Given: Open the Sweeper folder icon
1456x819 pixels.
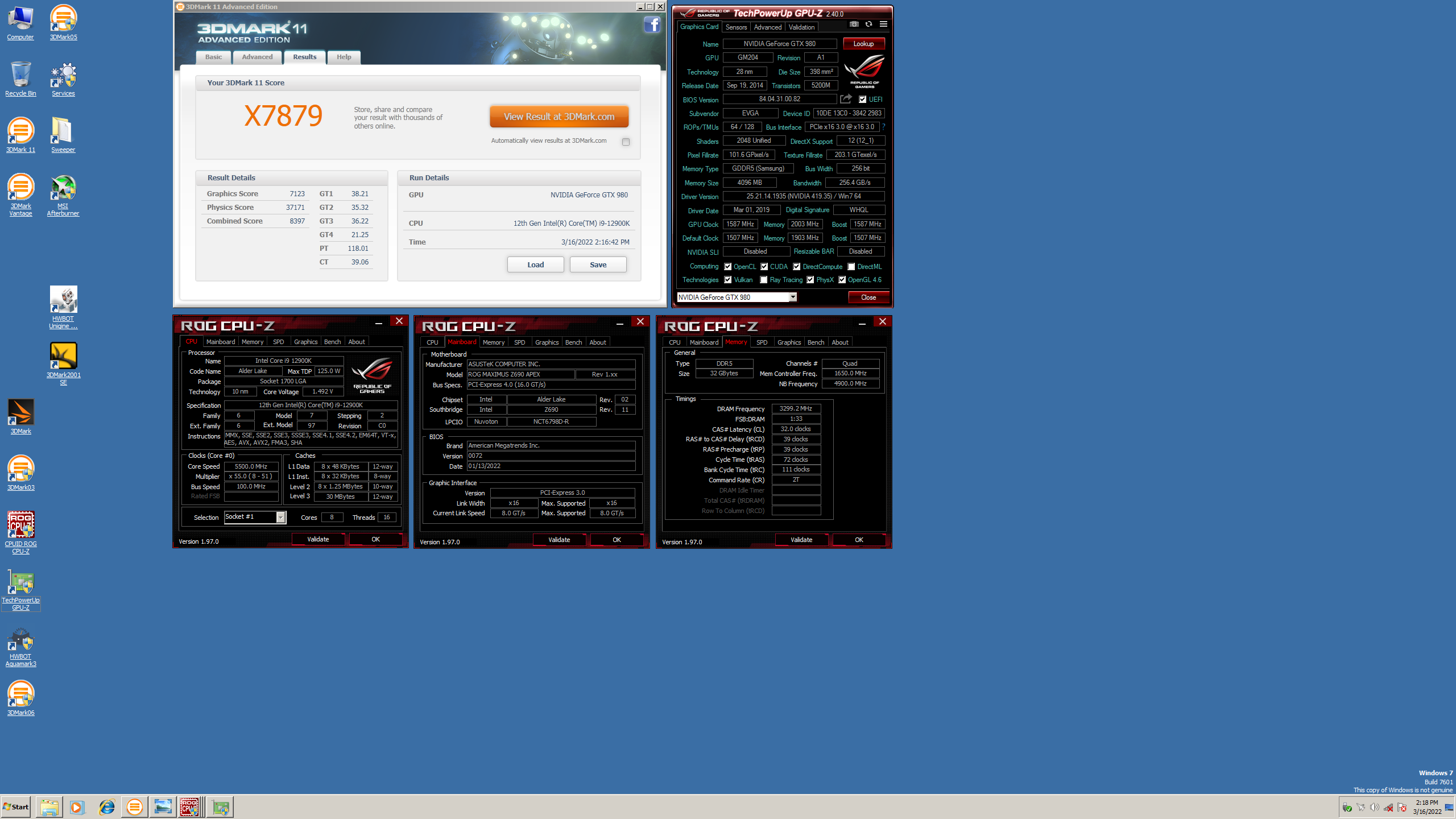Looking at the screenshot, I should (x=63, y=135).
